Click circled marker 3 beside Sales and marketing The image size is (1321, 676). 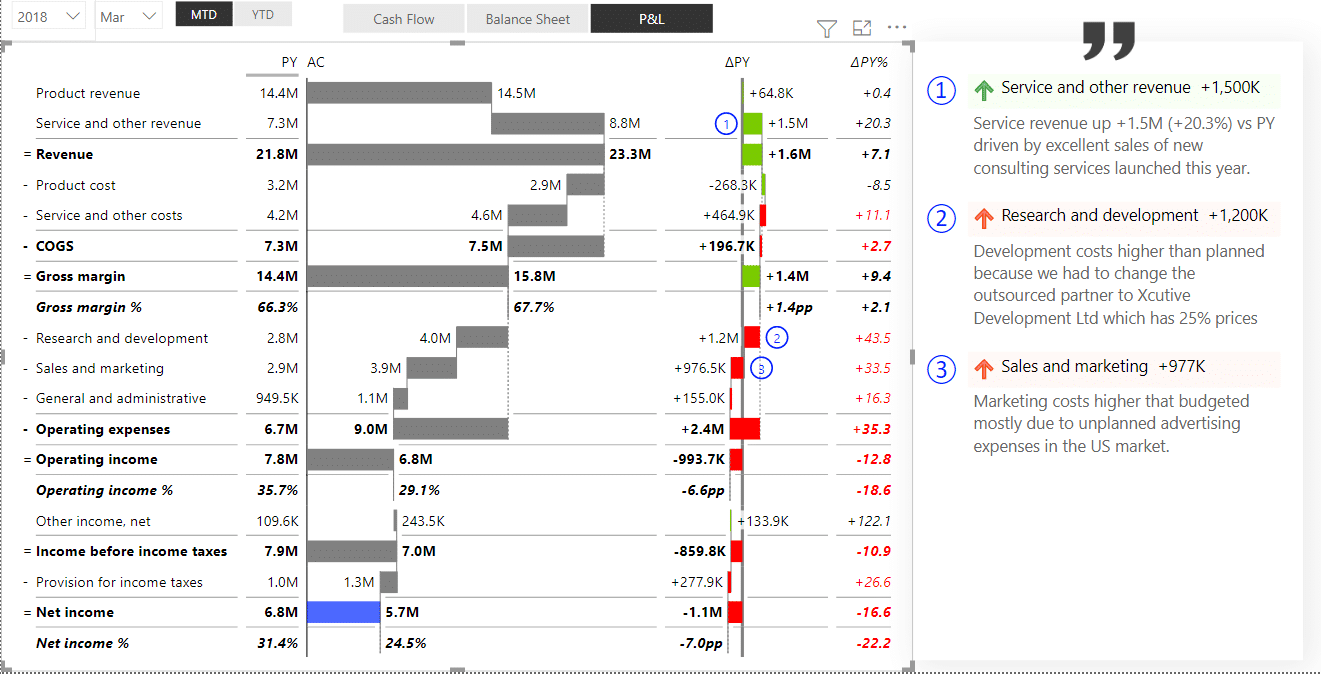pyautogui.click(x=762, y=368)
